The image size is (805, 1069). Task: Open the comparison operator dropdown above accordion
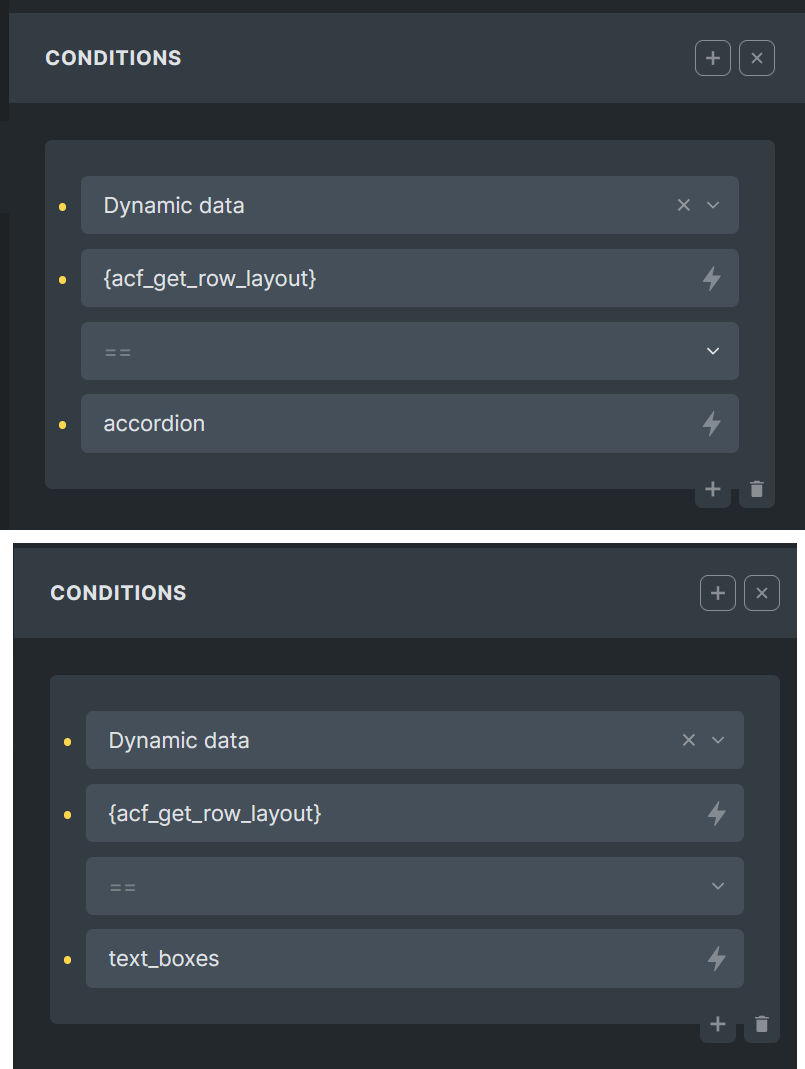pos(410,351)
